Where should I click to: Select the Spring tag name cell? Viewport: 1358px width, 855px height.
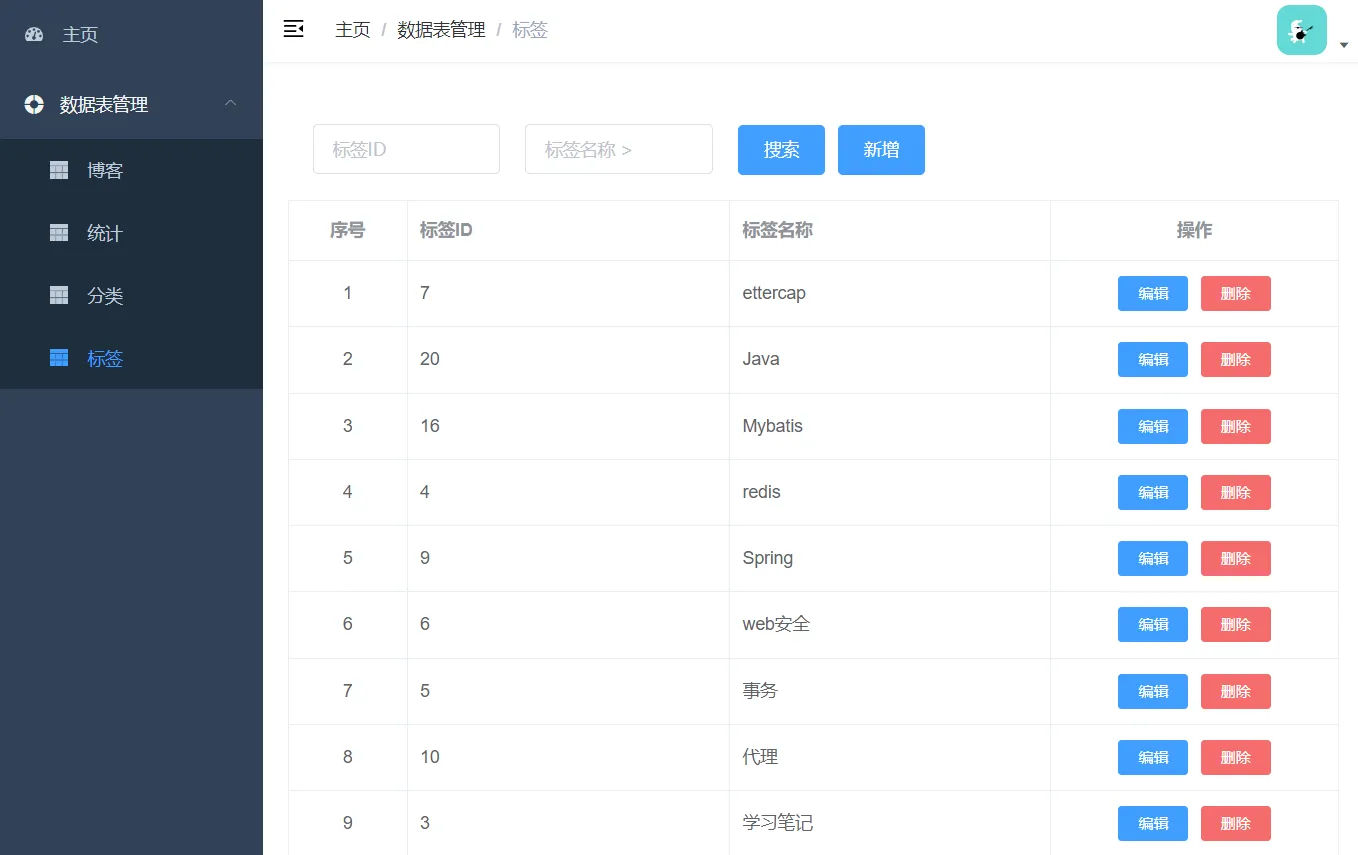click(x=890, y=558)
